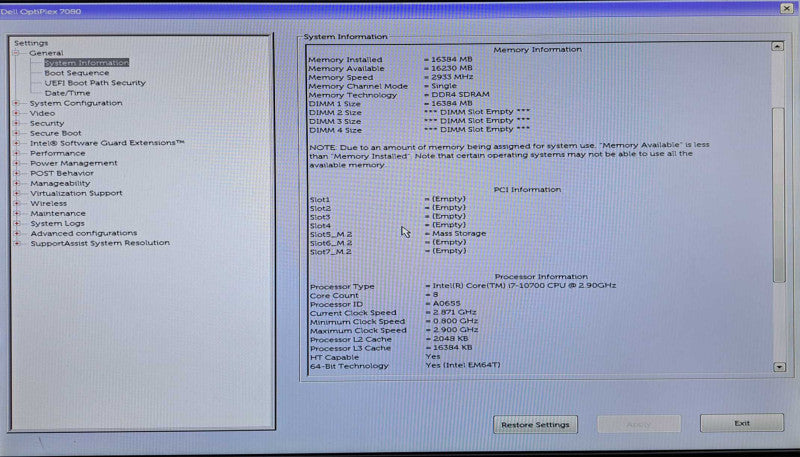Screen dimensions: 800x457
Task: Expand the Wireless node
Action: (16, 204)
